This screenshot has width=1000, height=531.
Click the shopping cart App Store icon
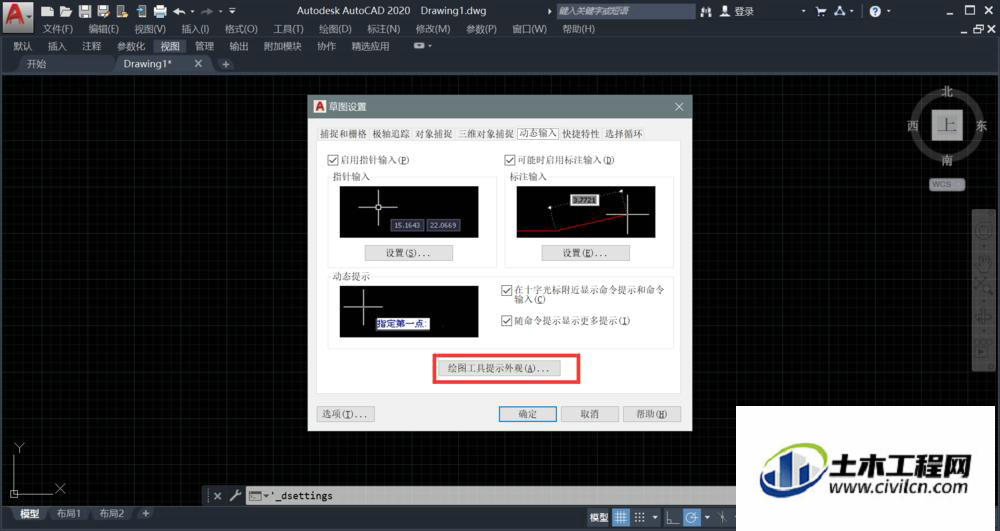click(821, 11)
